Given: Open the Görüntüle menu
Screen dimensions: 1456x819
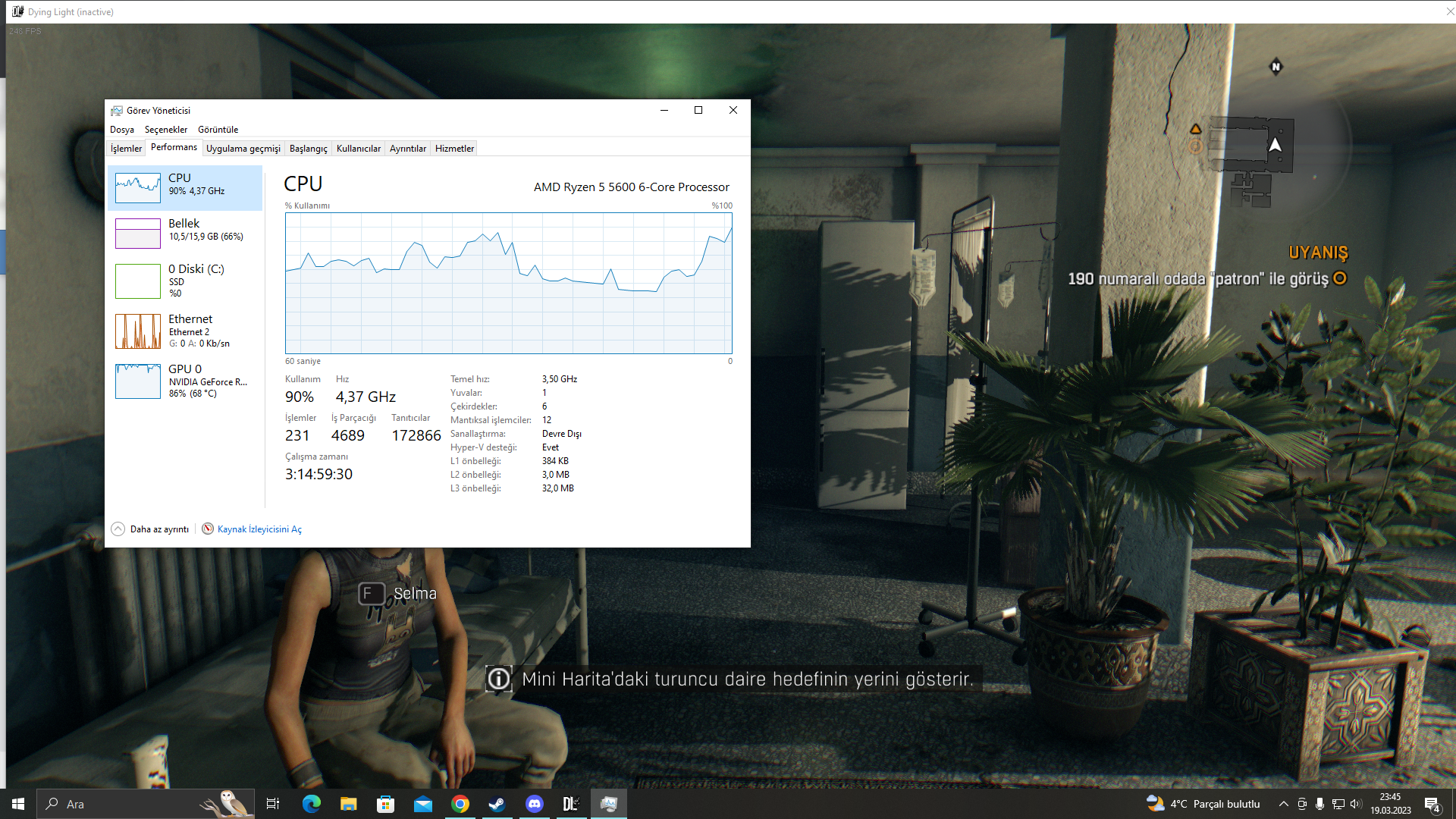Looking at the screenshot, I should click(x=218, y=130).
